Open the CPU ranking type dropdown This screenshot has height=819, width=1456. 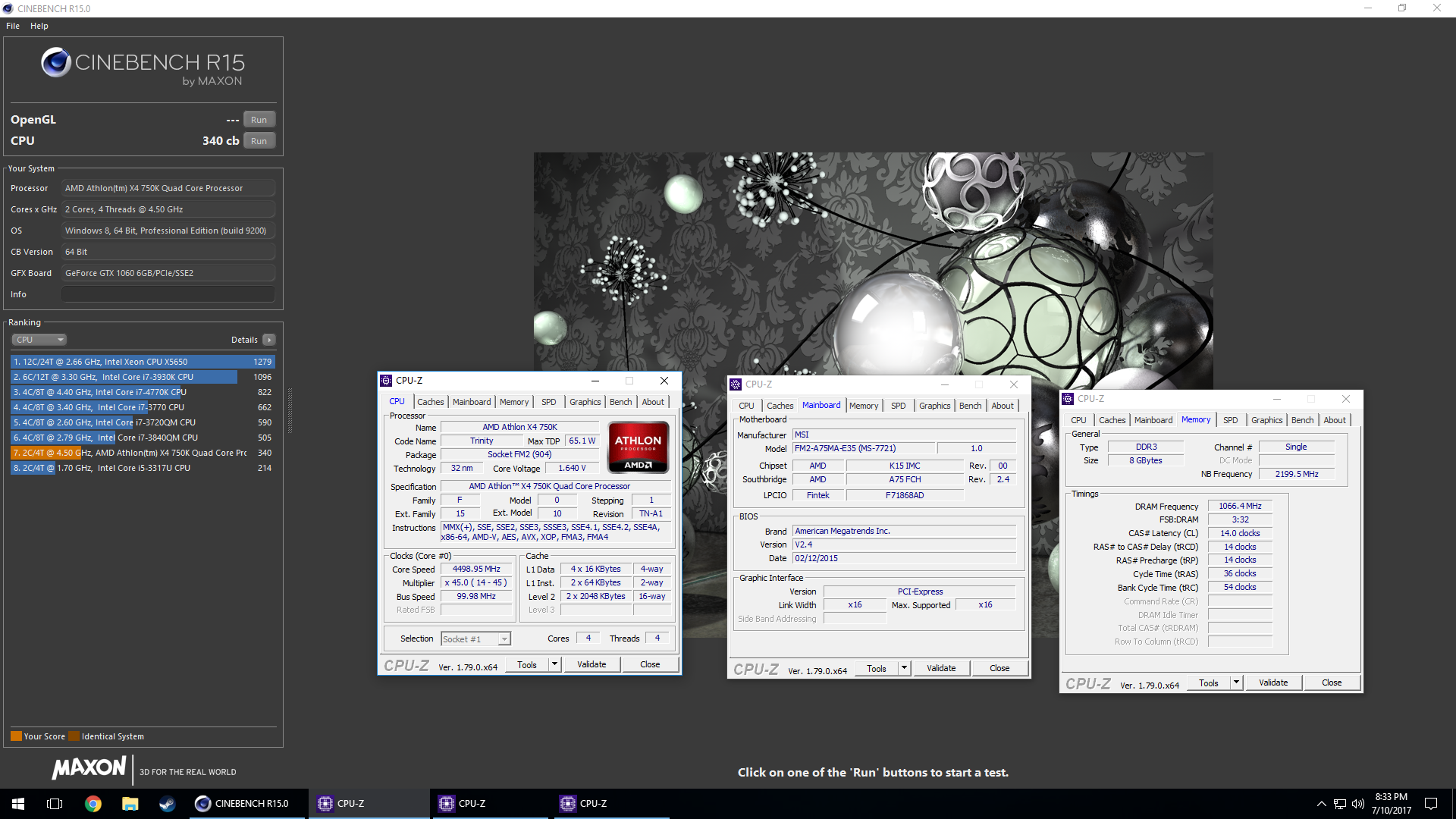click(x=39, y=340)
